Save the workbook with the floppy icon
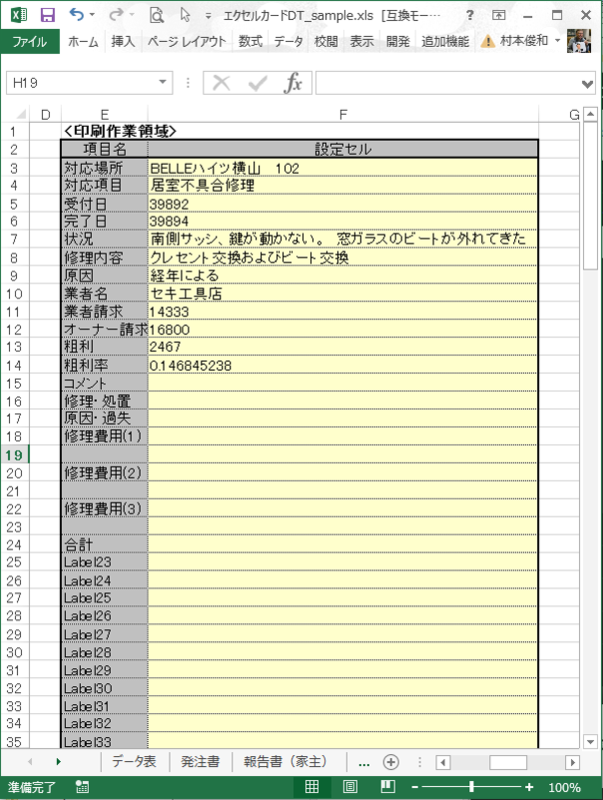The width and height of the screenshot is (603, 800). pyautogui.click(x=47, y=15)
